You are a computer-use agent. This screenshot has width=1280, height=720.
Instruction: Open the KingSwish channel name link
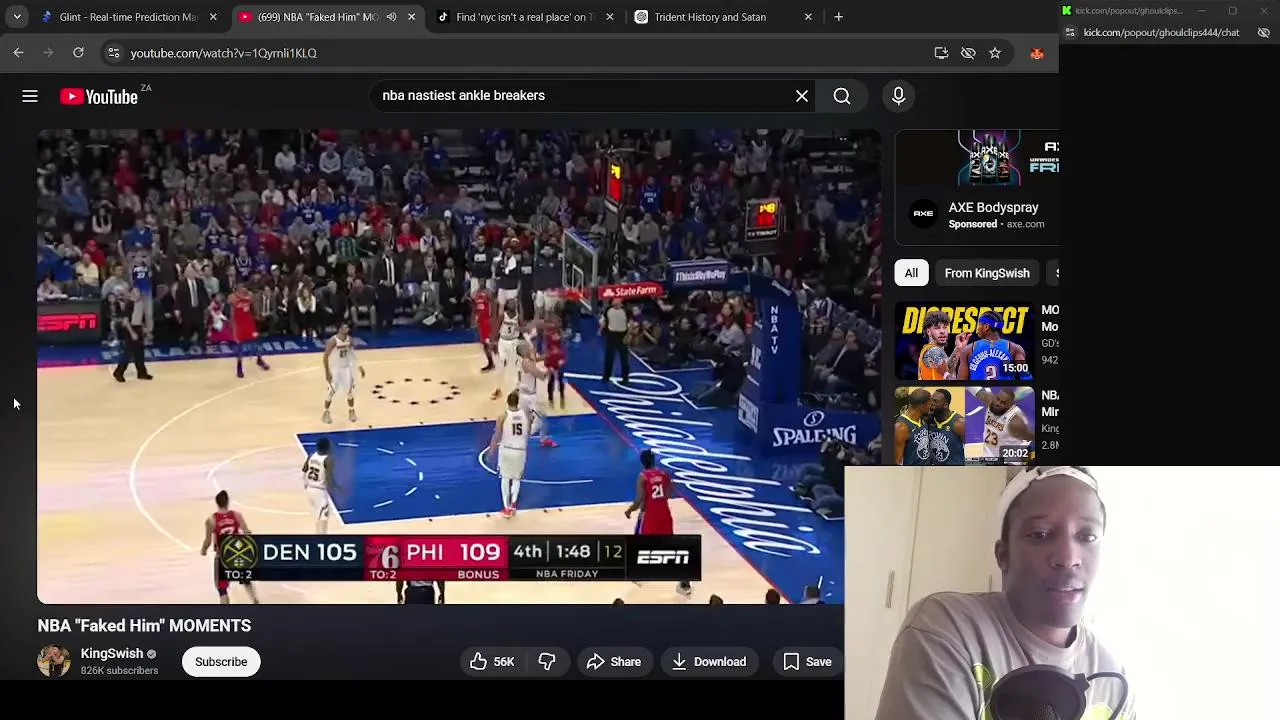coord(112,654)
